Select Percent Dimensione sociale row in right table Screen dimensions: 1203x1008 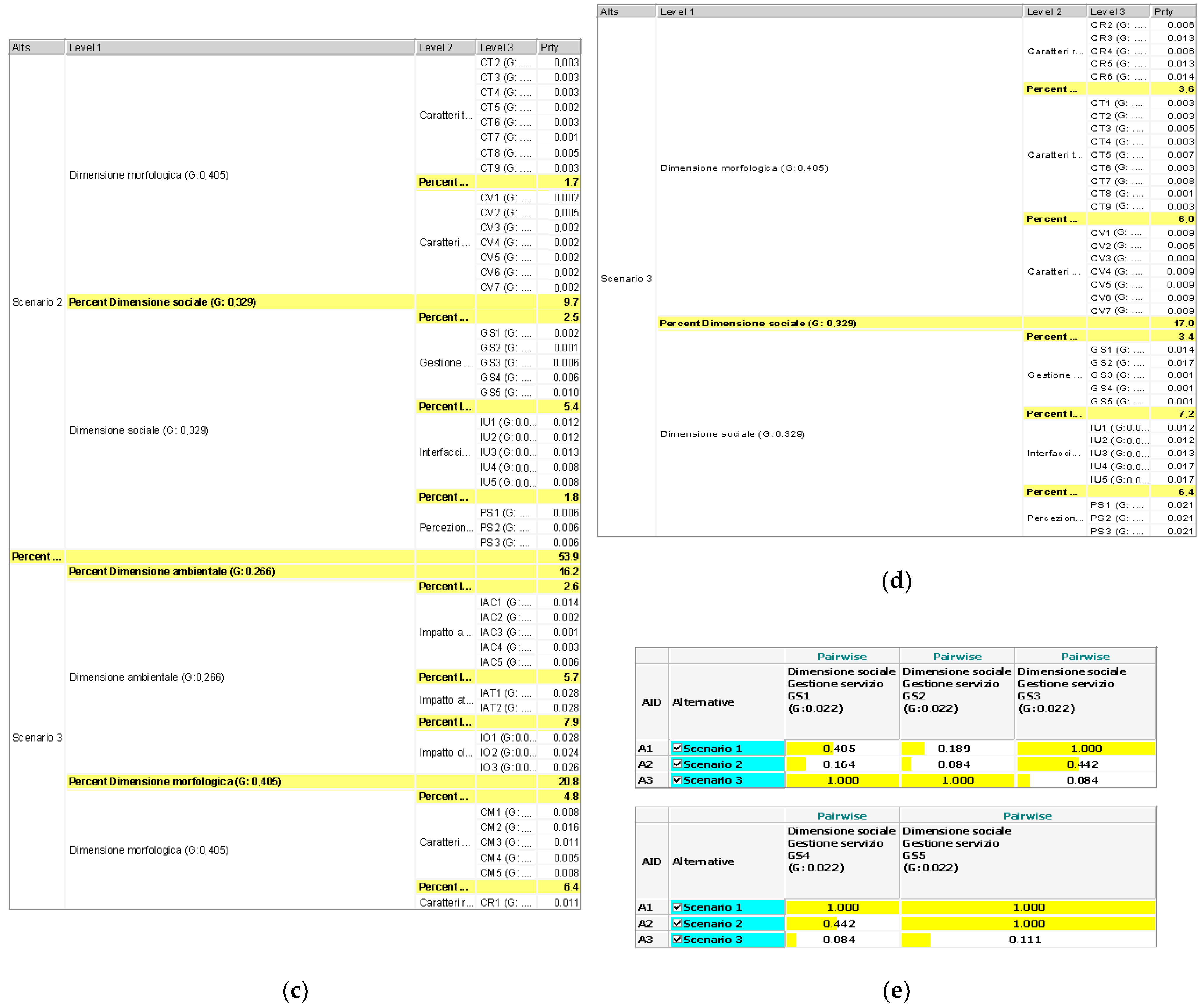757,324
